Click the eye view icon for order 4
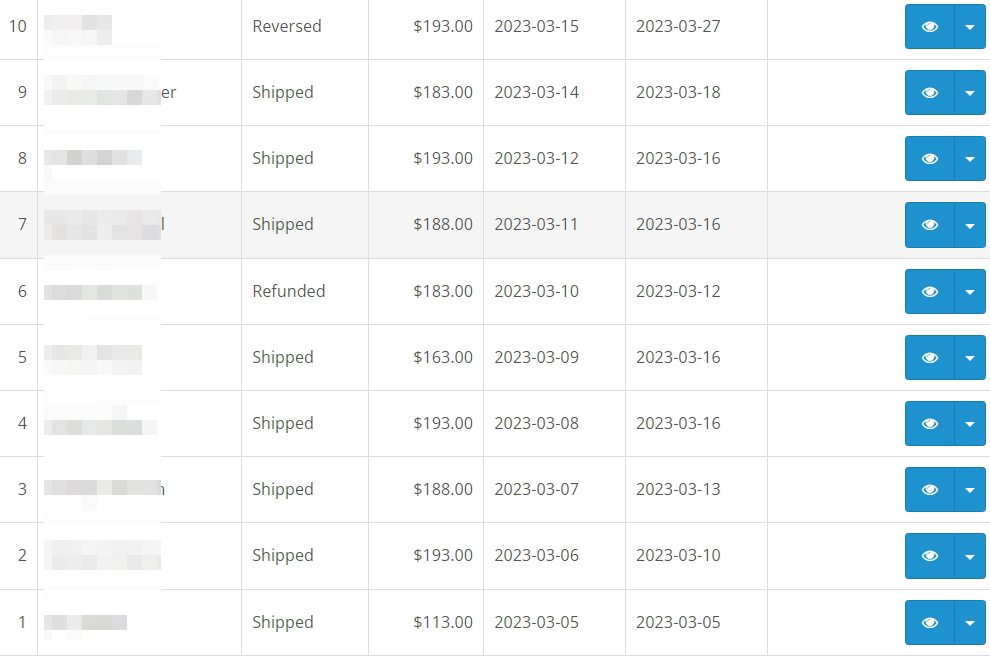 click(929, 424)
